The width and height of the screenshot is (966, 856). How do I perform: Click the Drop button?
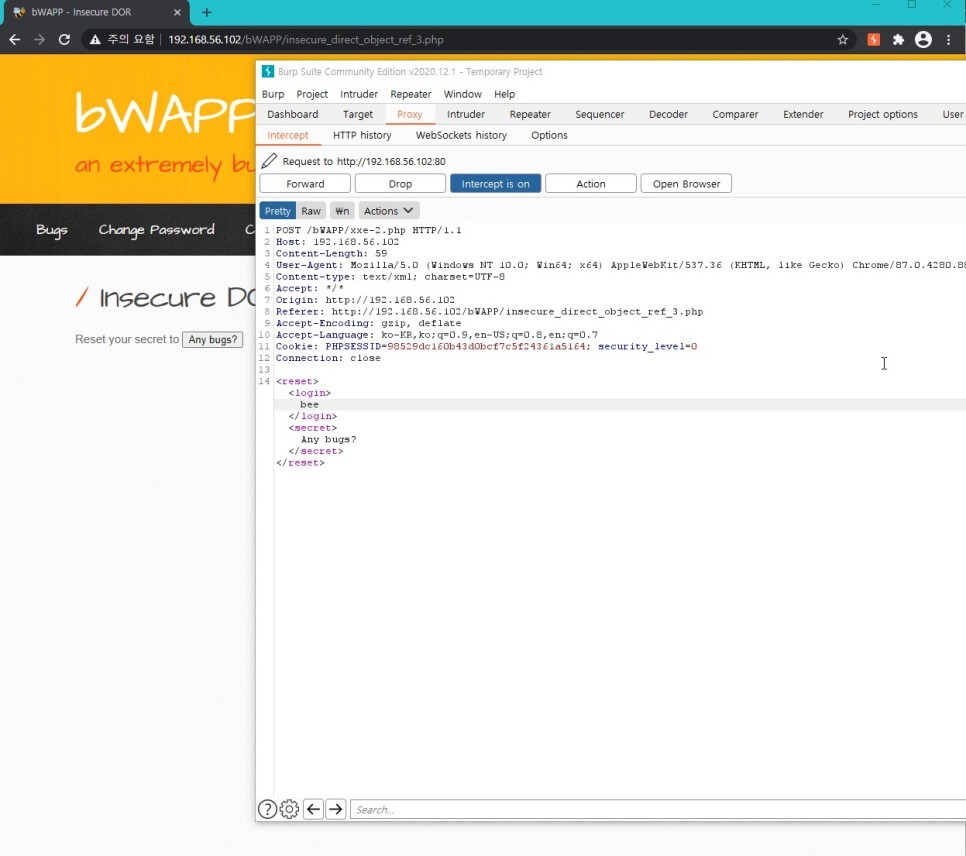400,184
